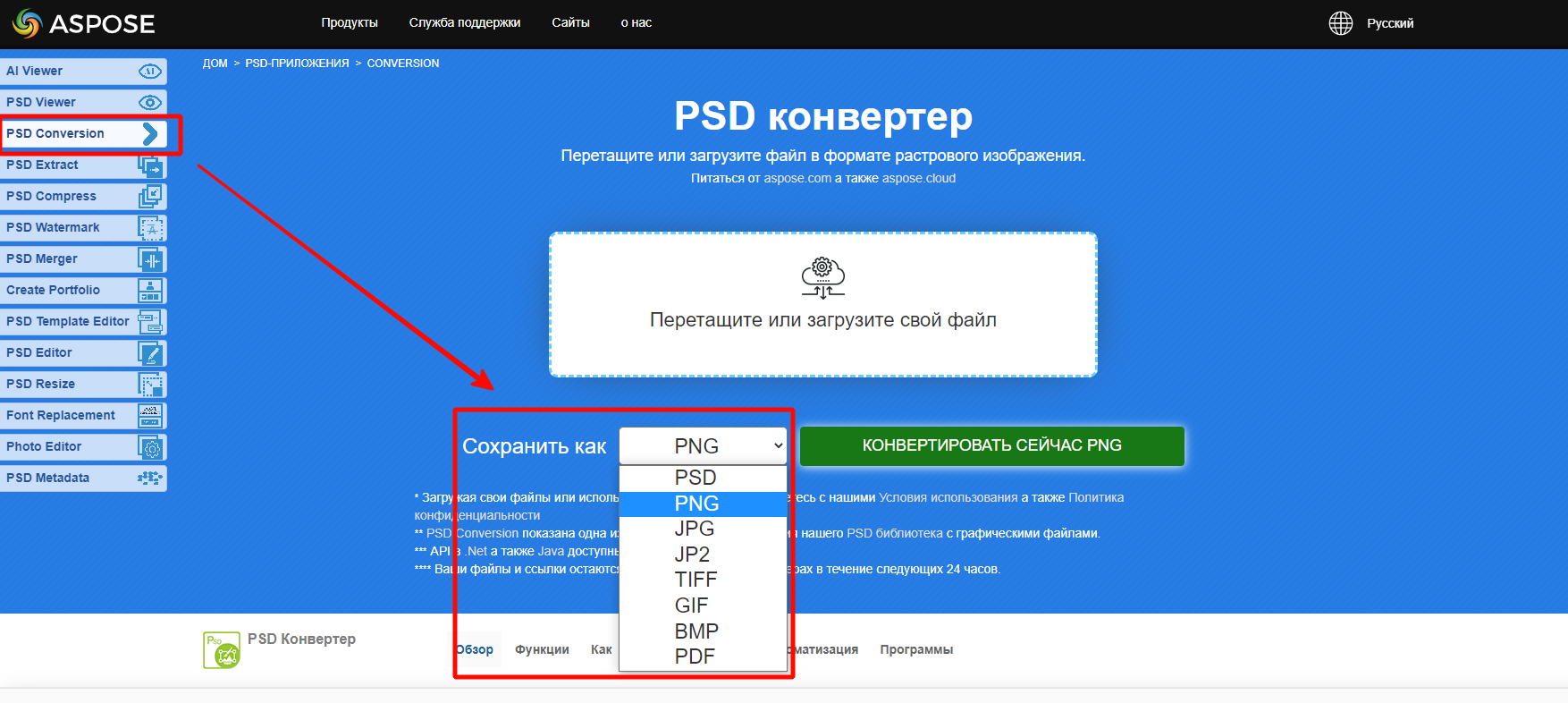Image resolution: width=1568 pixels, height=703 pixels.
Task: Go to PSD-ПРИЛОЖЕНИЯ breadcrumb
Action: point(297,64)
